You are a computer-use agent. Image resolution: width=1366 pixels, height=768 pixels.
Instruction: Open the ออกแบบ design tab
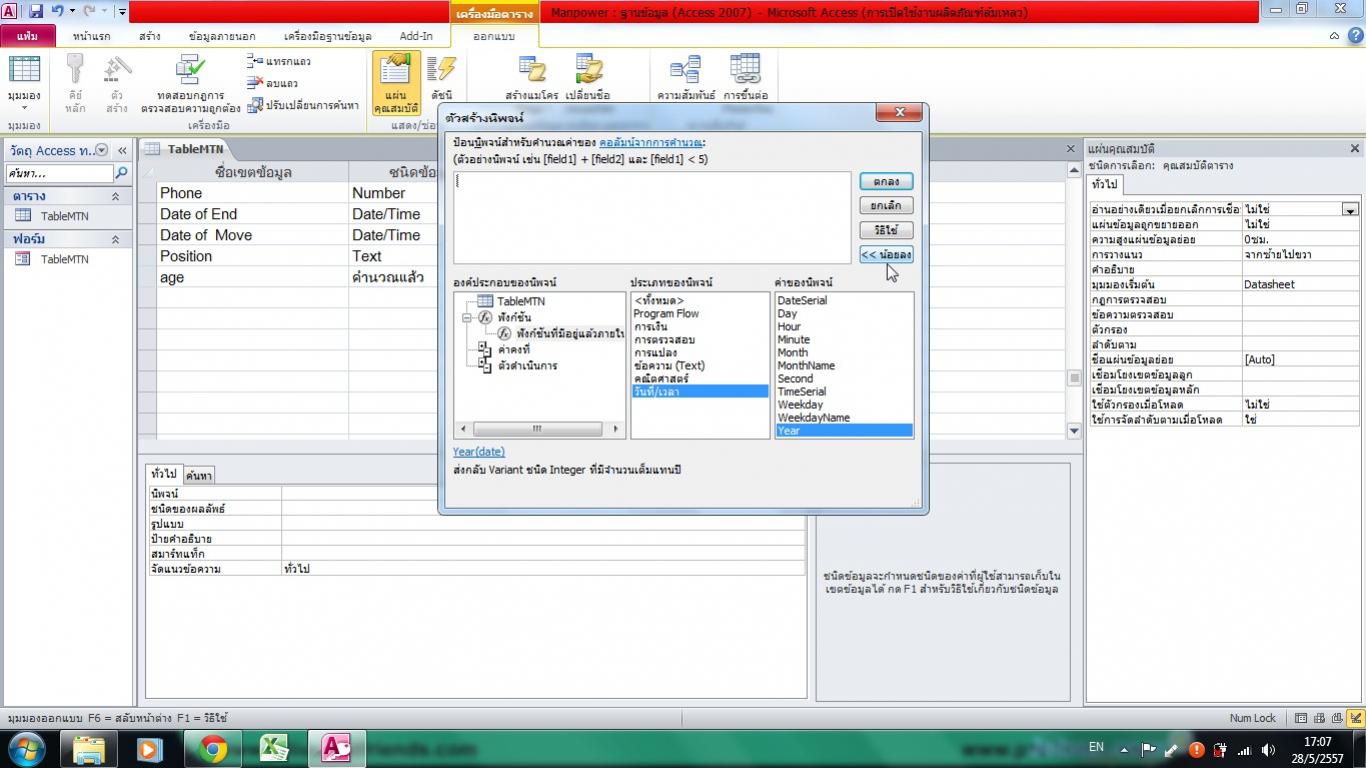click(494, 36)
